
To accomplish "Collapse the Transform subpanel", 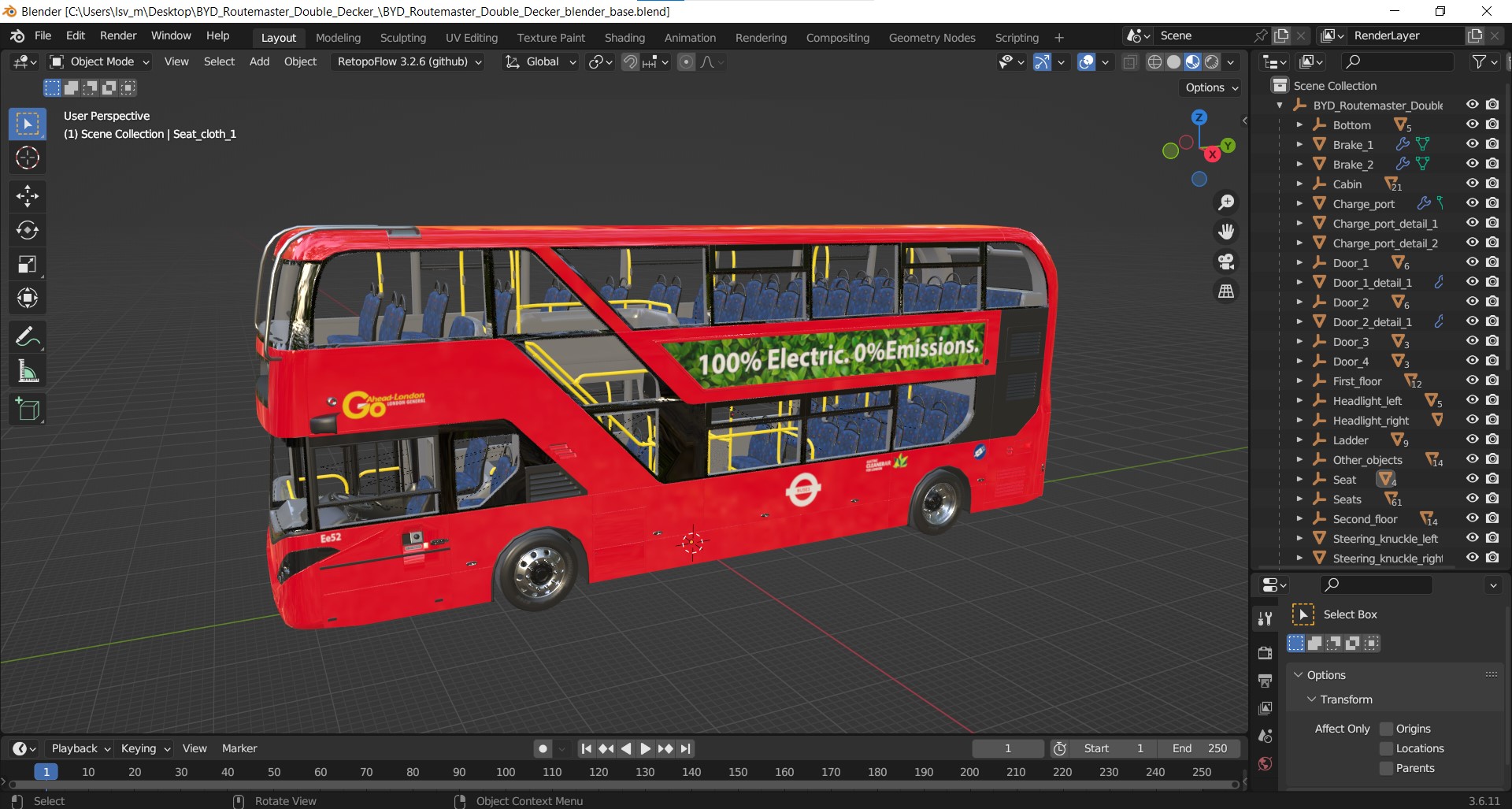I will [x=1311, y=700].
